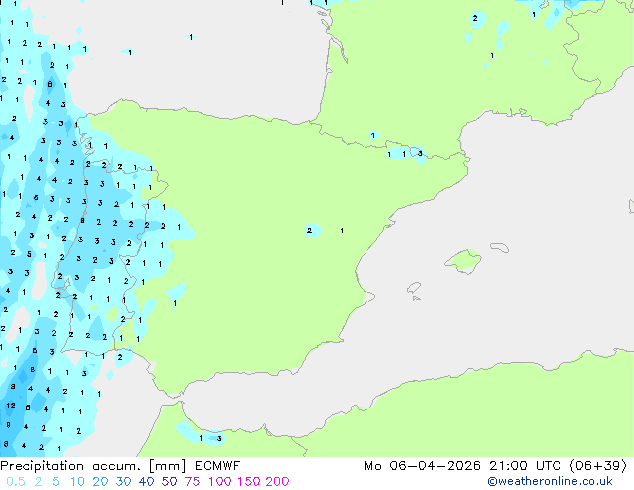Click on Ibiza island outline
634x490 pixels.
click(x=414, y=288)
